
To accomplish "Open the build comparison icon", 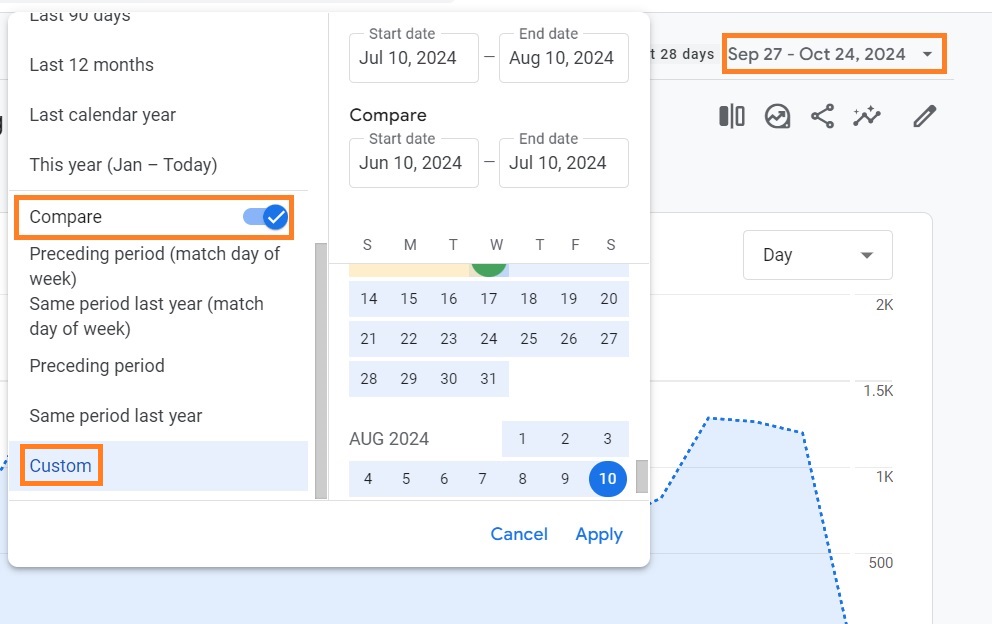I will click(x=731, y=116).
